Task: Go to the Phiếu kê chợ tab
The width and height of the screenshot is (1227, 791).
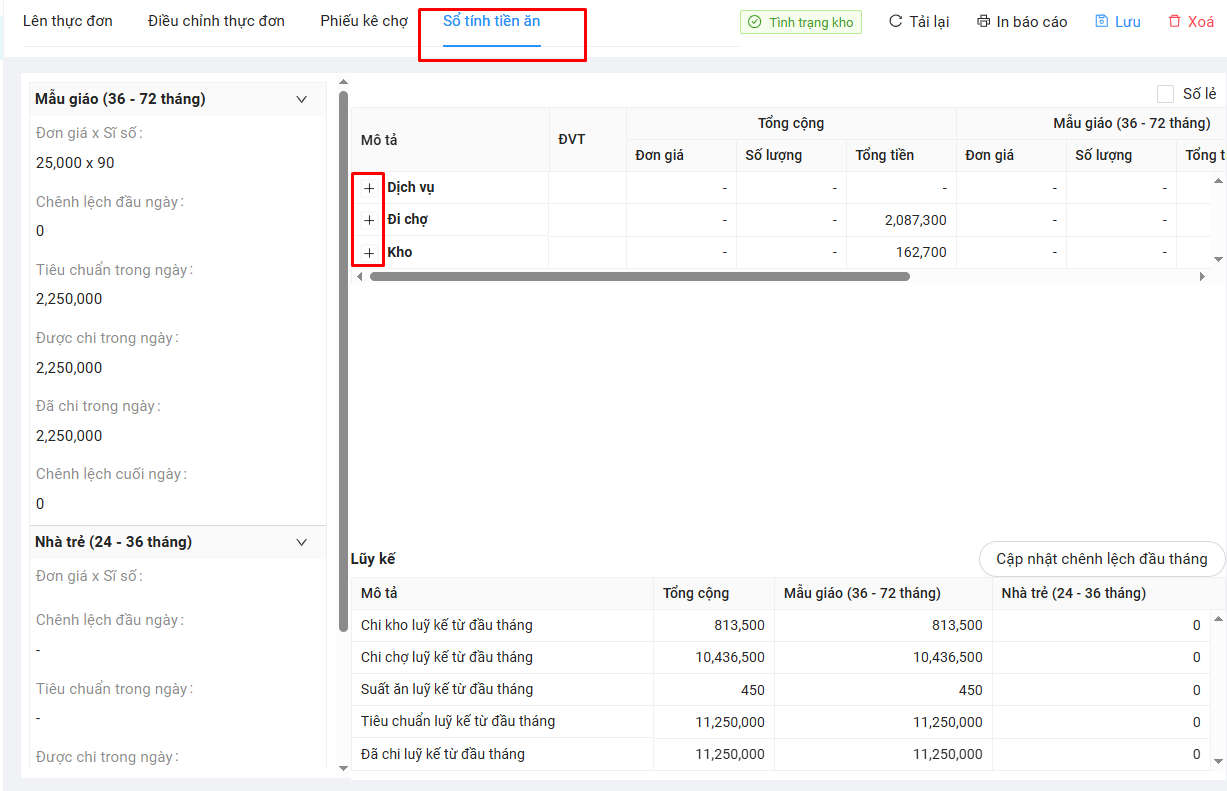Action: pyautogui.click(x=364, y=21)
